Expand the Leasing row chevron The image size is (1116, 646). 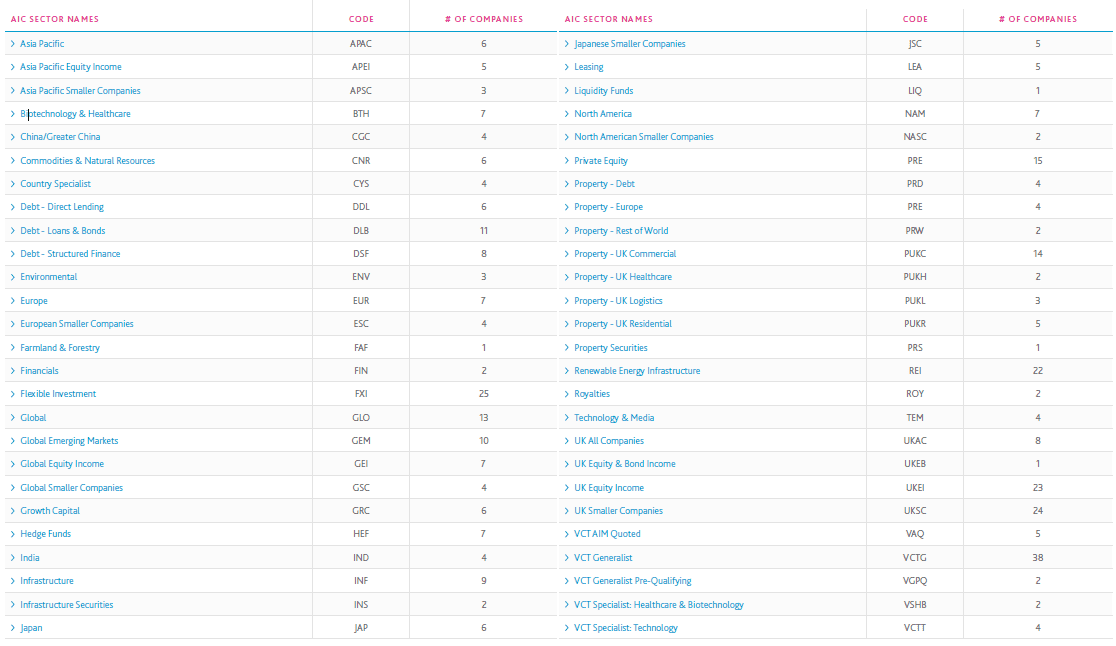pos(566,67)
